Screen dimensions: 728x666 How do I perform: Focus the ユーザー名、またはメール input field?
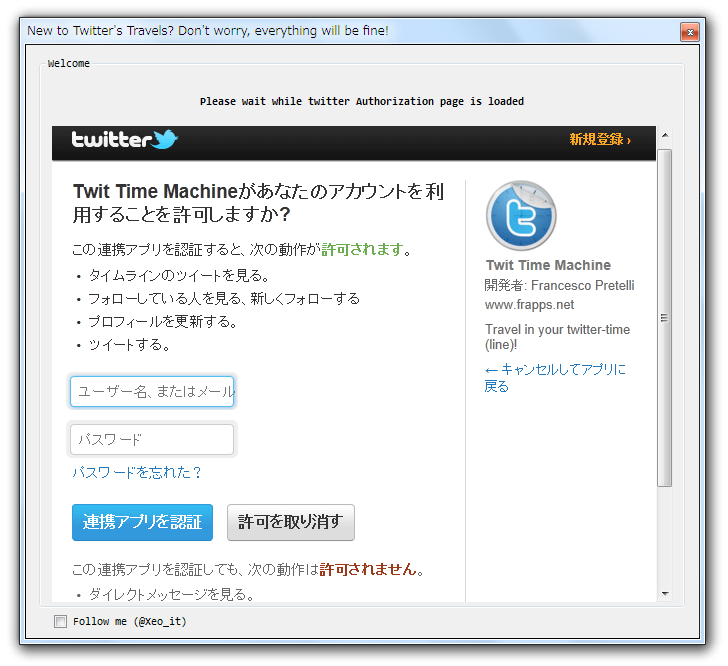tap(152, 392)
